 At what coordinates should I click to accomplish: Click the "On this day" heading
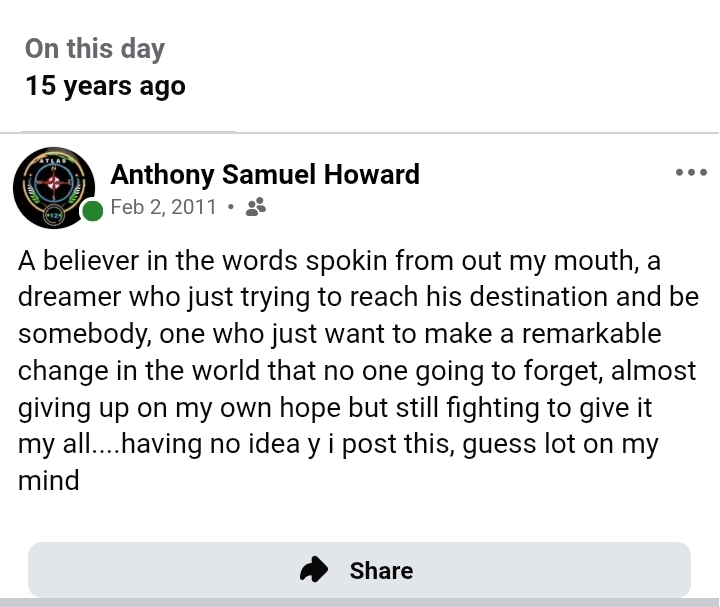click(x=95, y=48)
